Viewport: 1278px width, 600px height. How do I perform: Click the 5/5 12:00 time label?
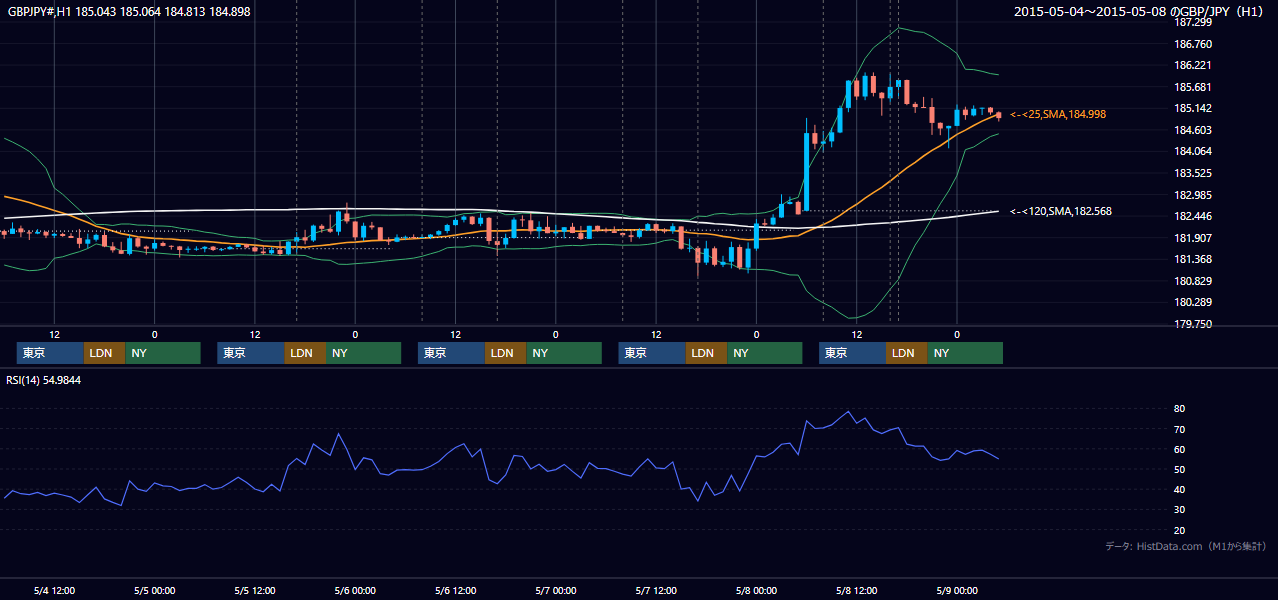point(255,591)
